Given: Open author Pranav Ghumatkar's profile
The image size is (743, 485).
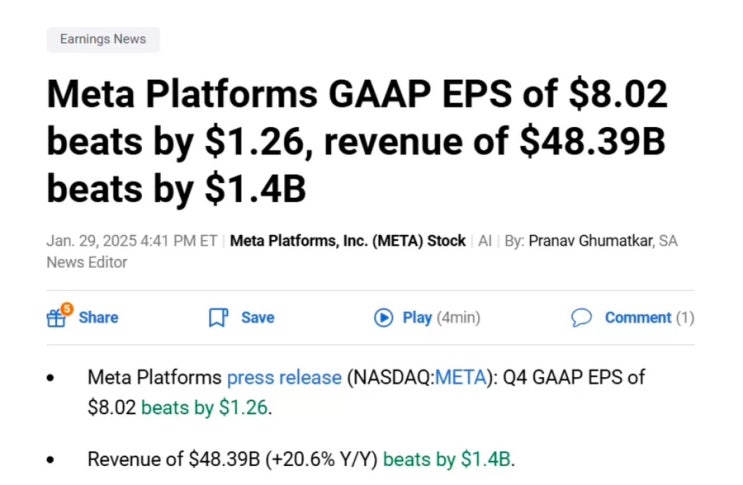Looking at the screenshot, I should tap(591, 241).
